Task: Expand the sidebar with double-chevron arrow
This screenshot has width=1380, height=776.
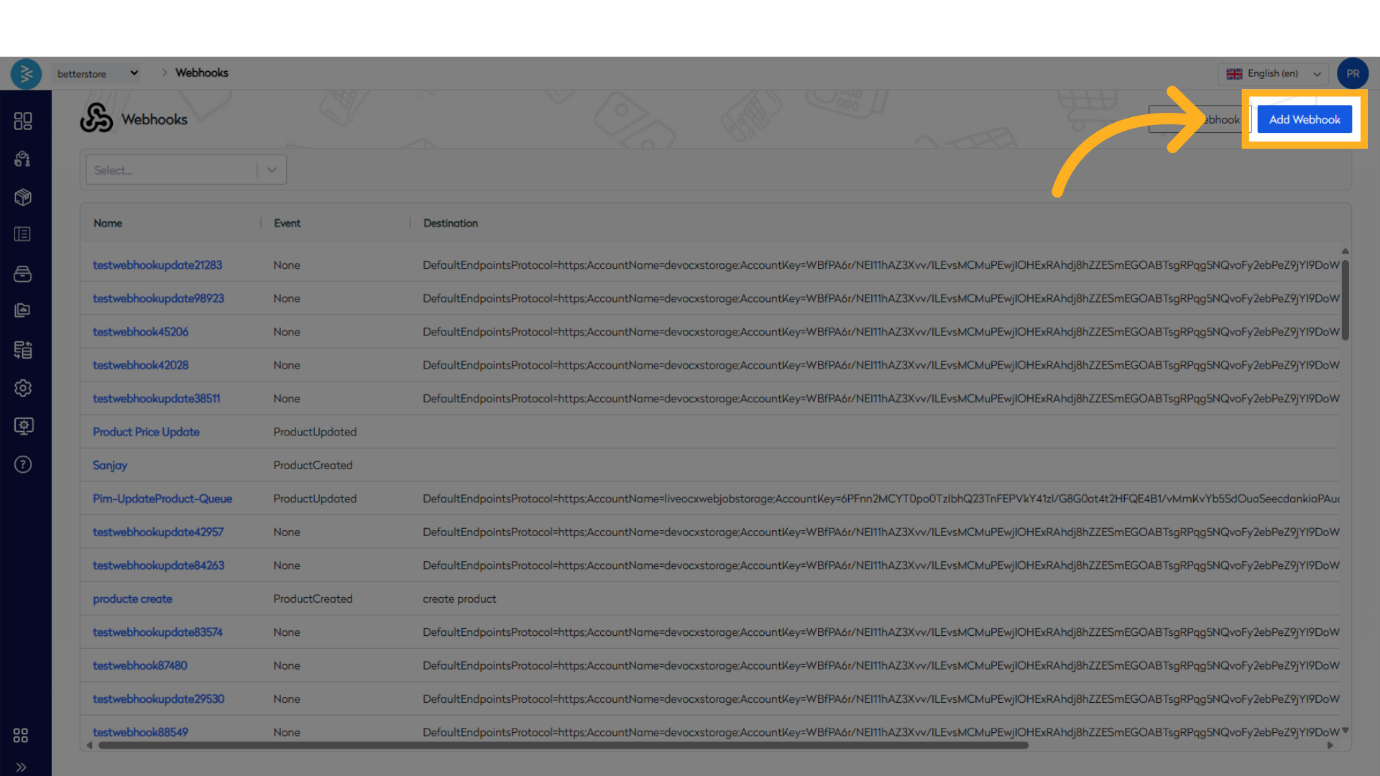Action: 21,767
